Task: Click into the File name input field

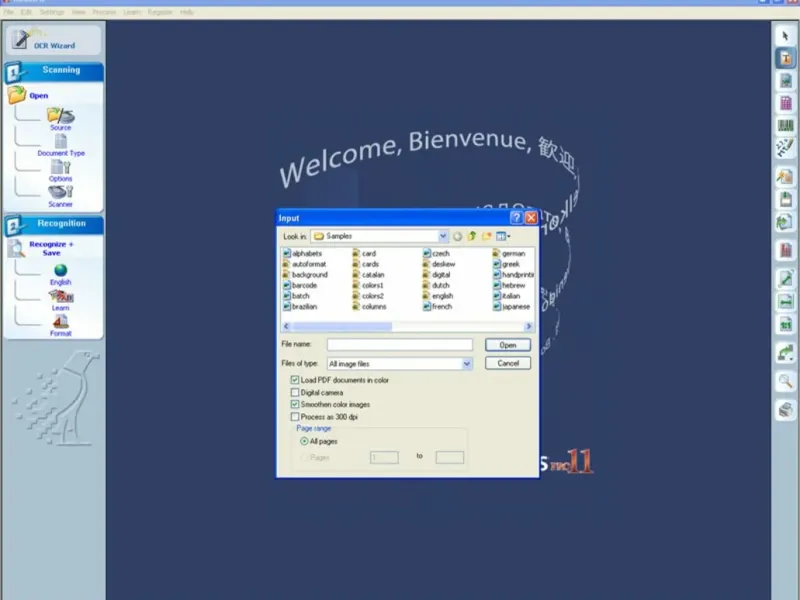Action: (399, 345)
